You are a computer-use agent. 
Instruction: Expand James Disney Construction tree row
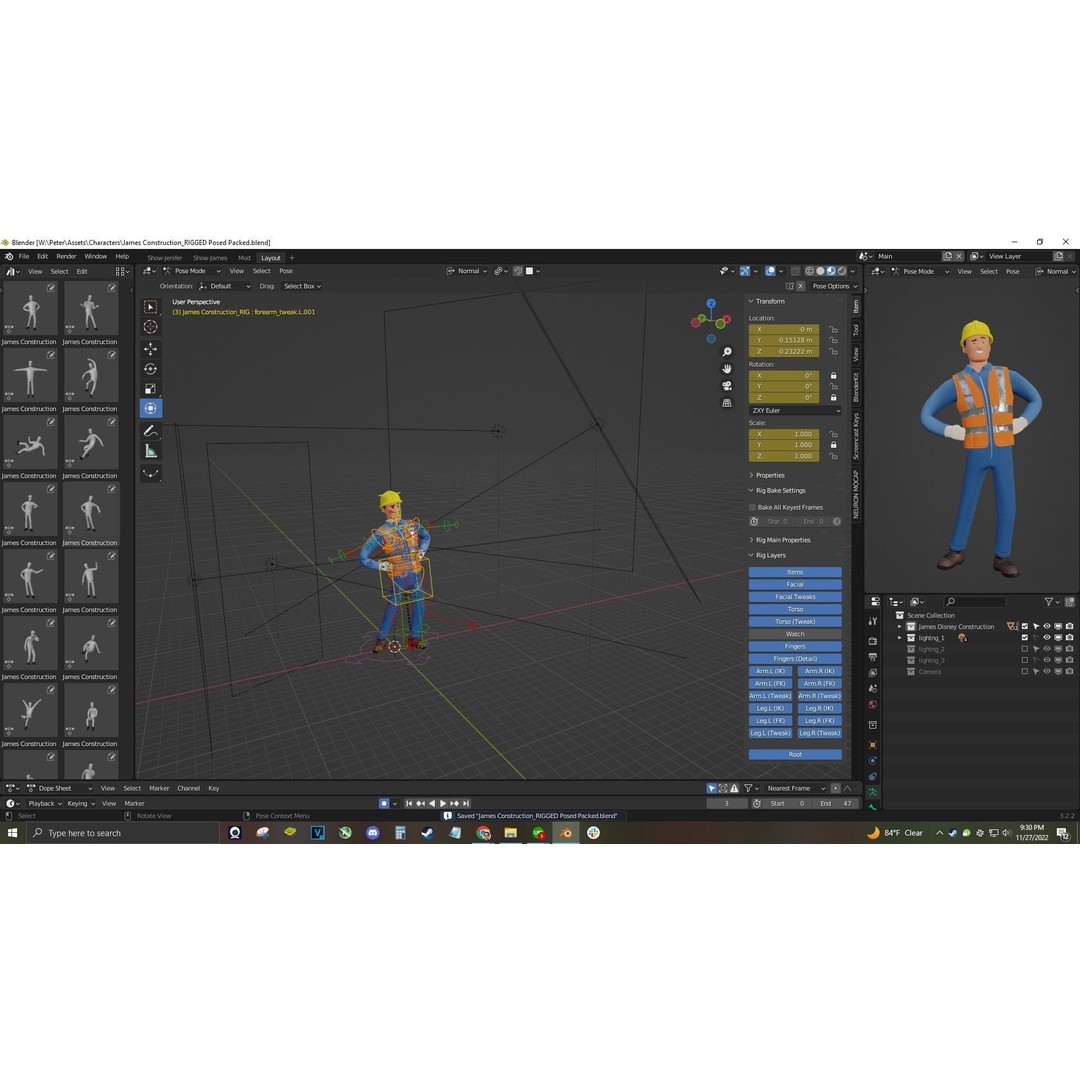pos(900,627)
